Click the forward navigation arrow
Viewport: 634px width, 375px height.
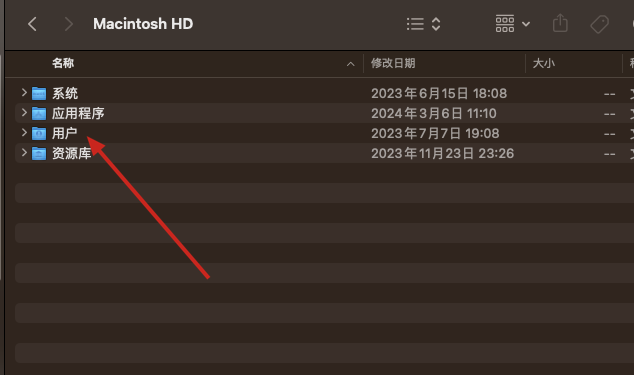[69, 24]
